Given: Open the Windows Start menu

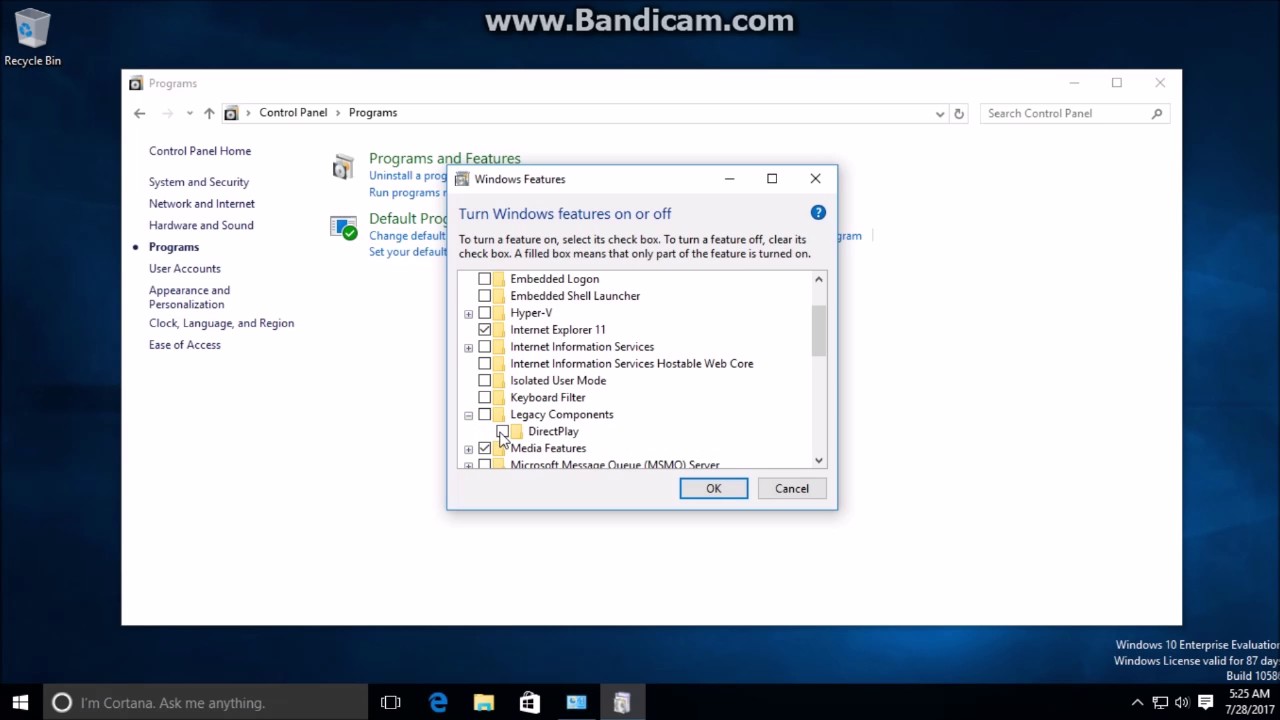Looking at the screenshot, I should [x=20, y=702].
